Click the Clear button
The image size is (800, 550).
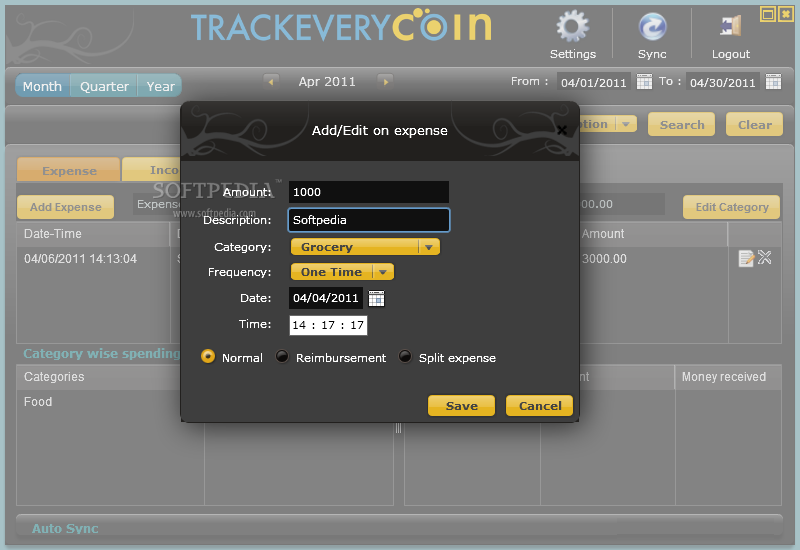[x=755, y=124]
